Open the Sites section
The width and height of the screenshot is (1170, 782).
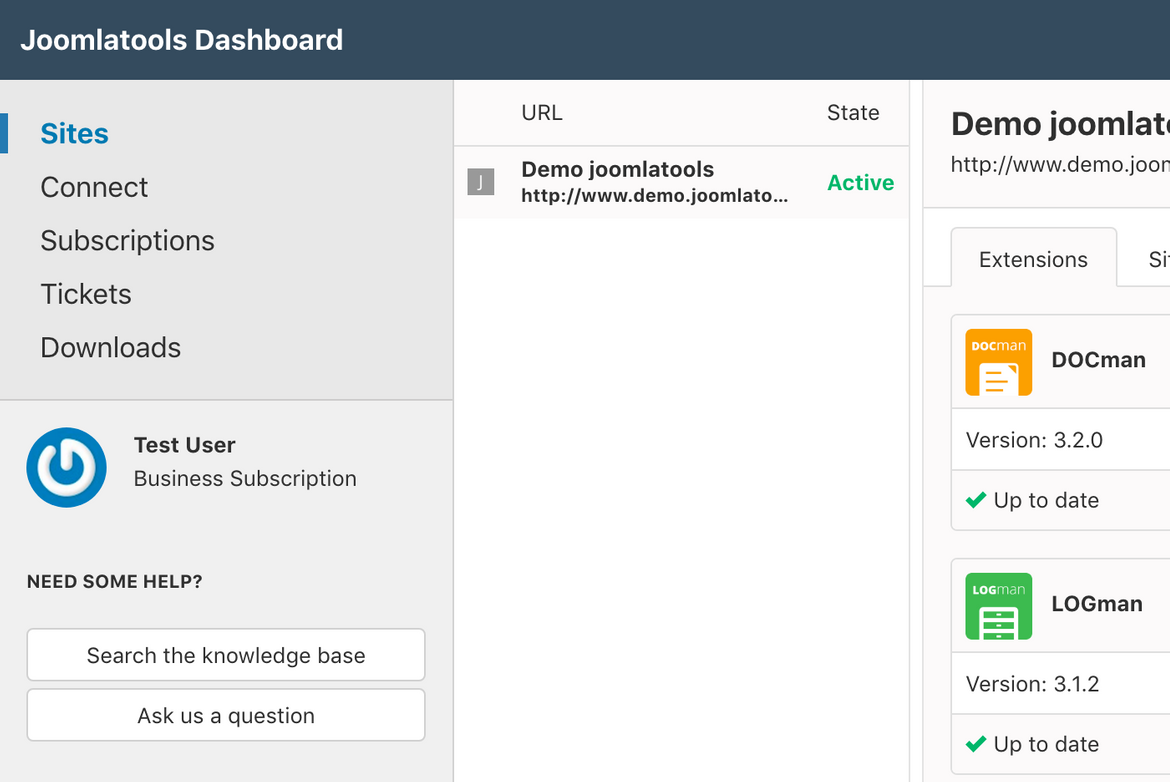[x=75, y=134]
